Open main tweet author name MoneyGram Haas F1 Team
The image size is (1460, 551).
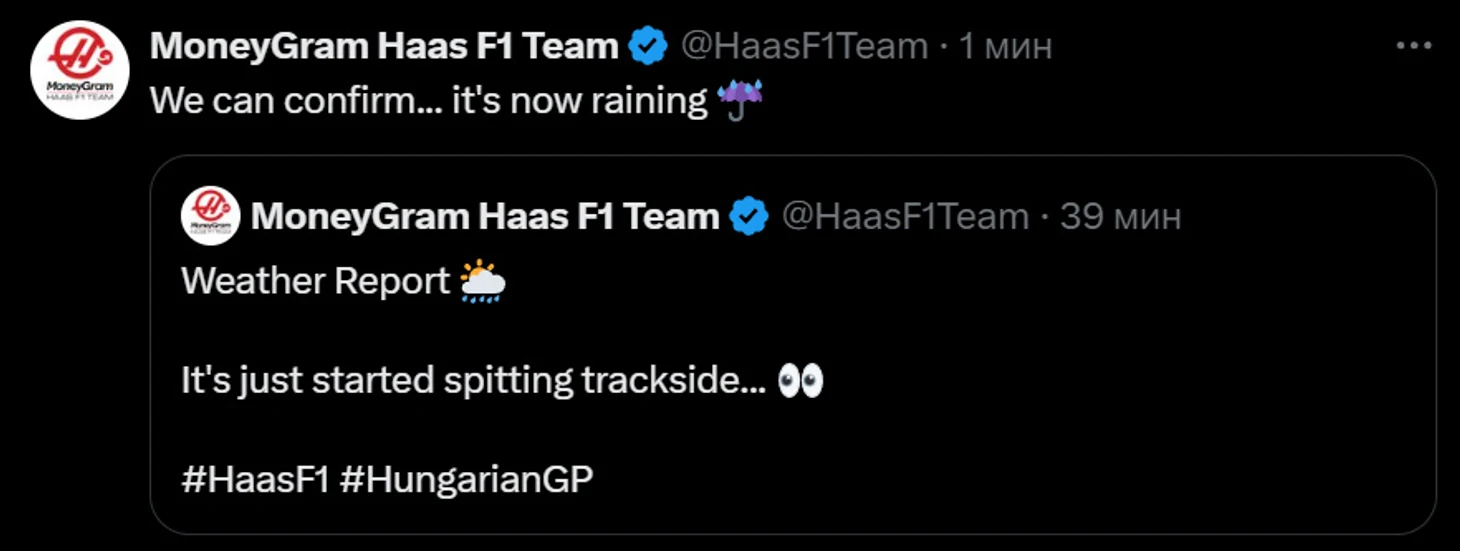coord(384,46)
